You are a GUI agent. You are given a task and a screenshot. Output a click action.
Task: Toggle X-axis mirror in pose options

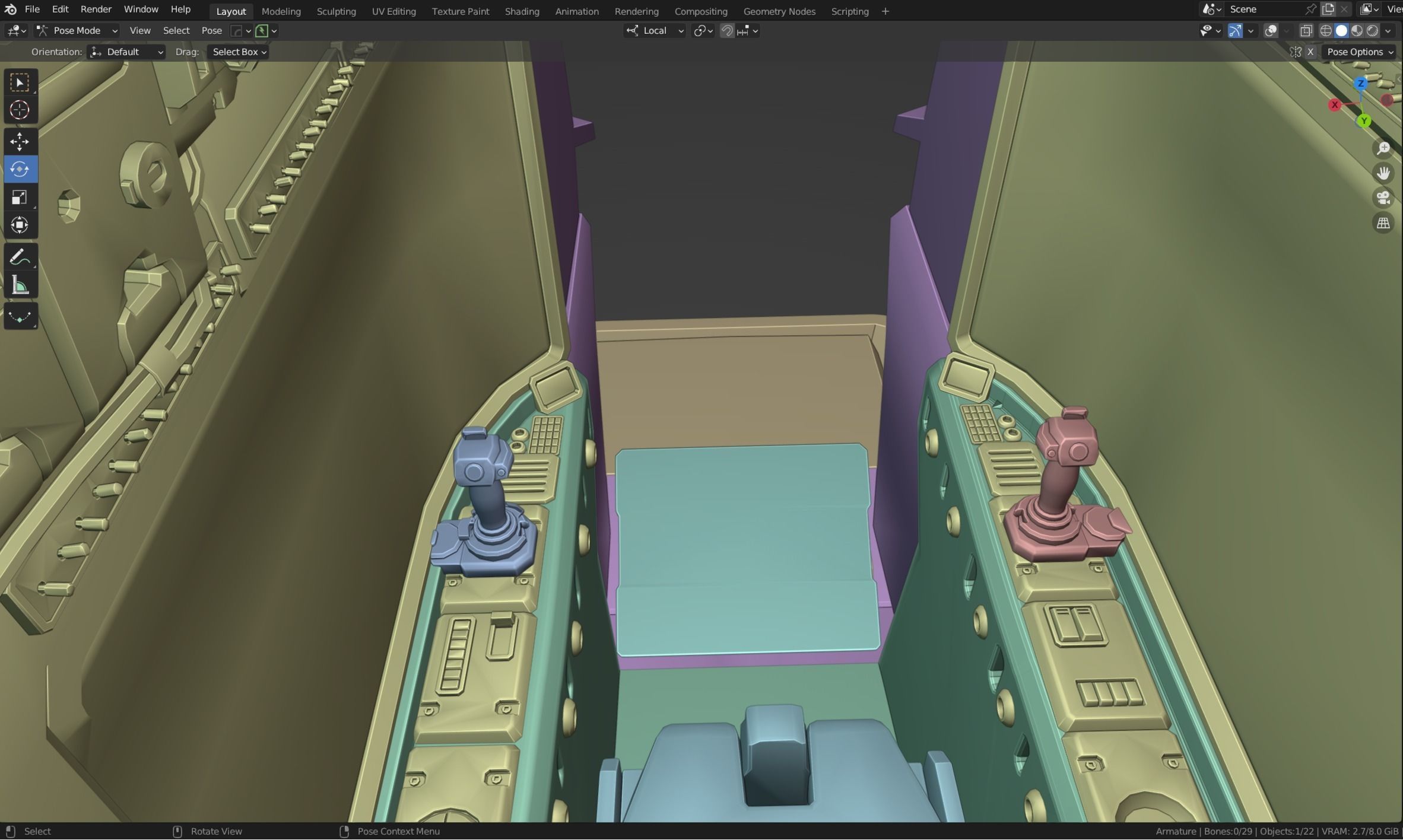click(x=1310, y=52)
